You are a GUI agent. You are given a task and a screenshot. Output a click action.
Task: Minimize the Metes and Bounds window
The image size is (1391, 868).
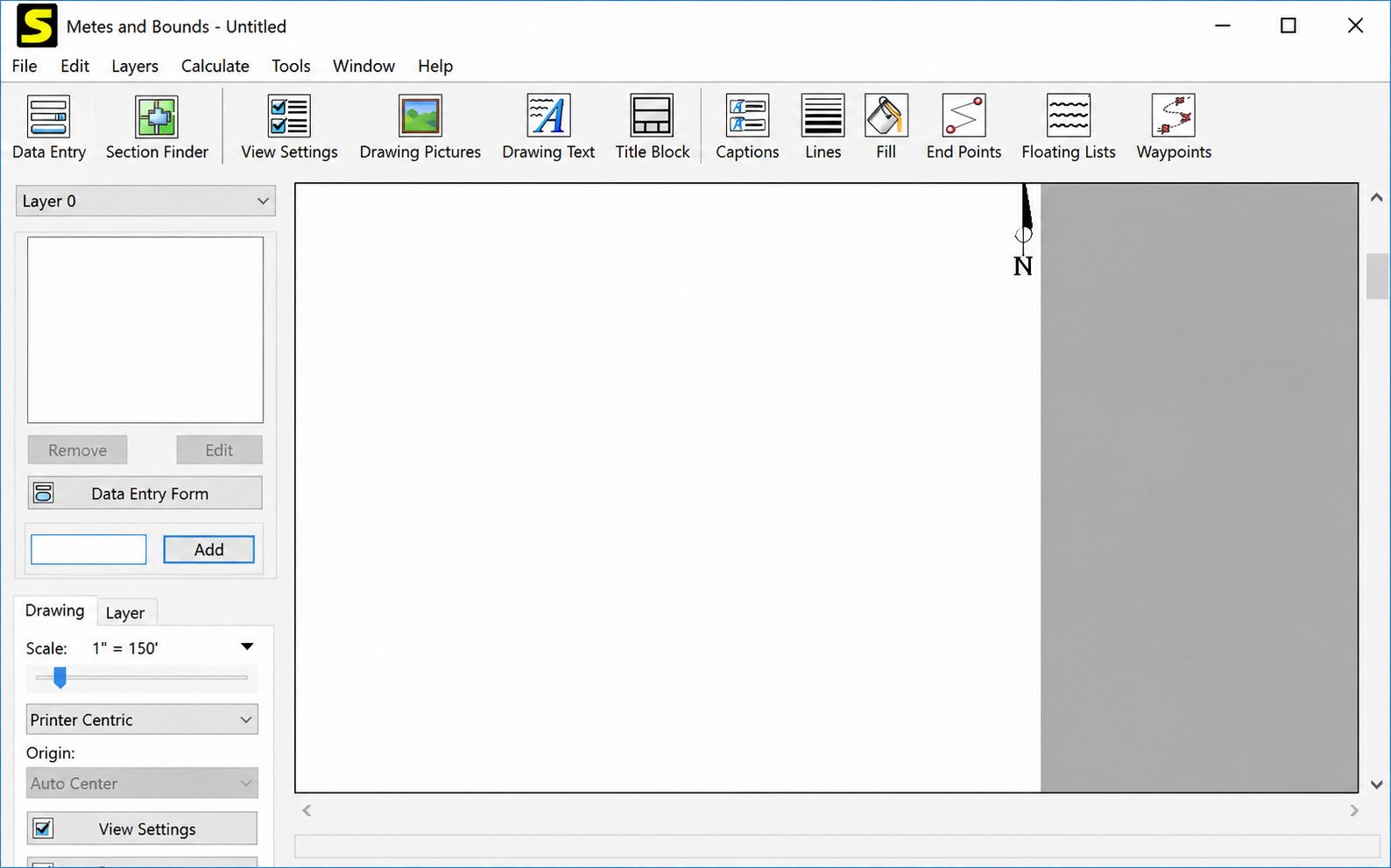(1223, 25)
